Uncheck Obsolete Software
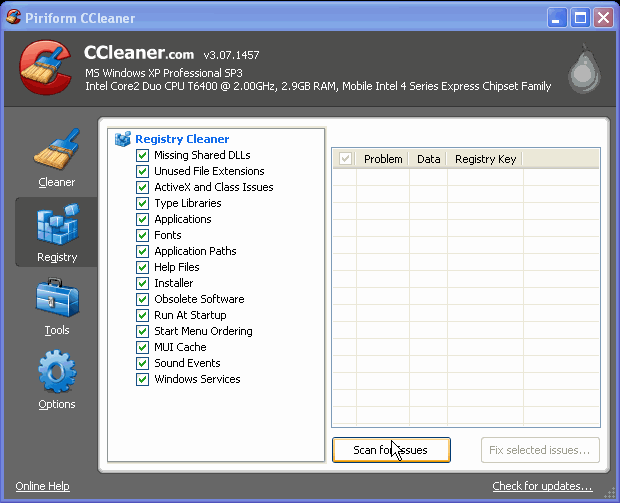Screen dimensions: 620x503 coord(142,299)
